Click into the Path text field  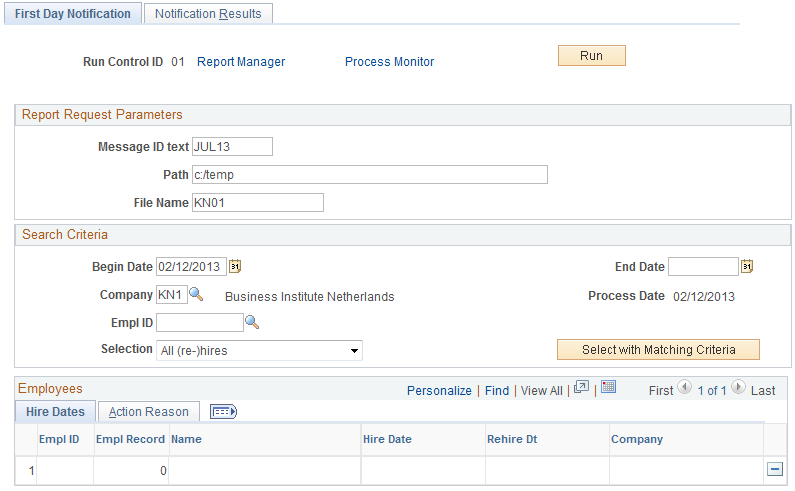(x=370, y=174)
